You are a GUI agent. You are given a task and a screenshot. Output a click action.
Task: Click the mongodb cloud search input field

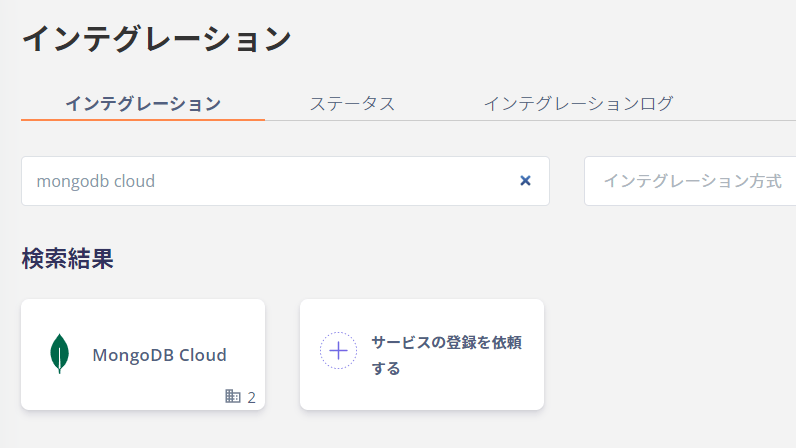click(x=285, y=181)
